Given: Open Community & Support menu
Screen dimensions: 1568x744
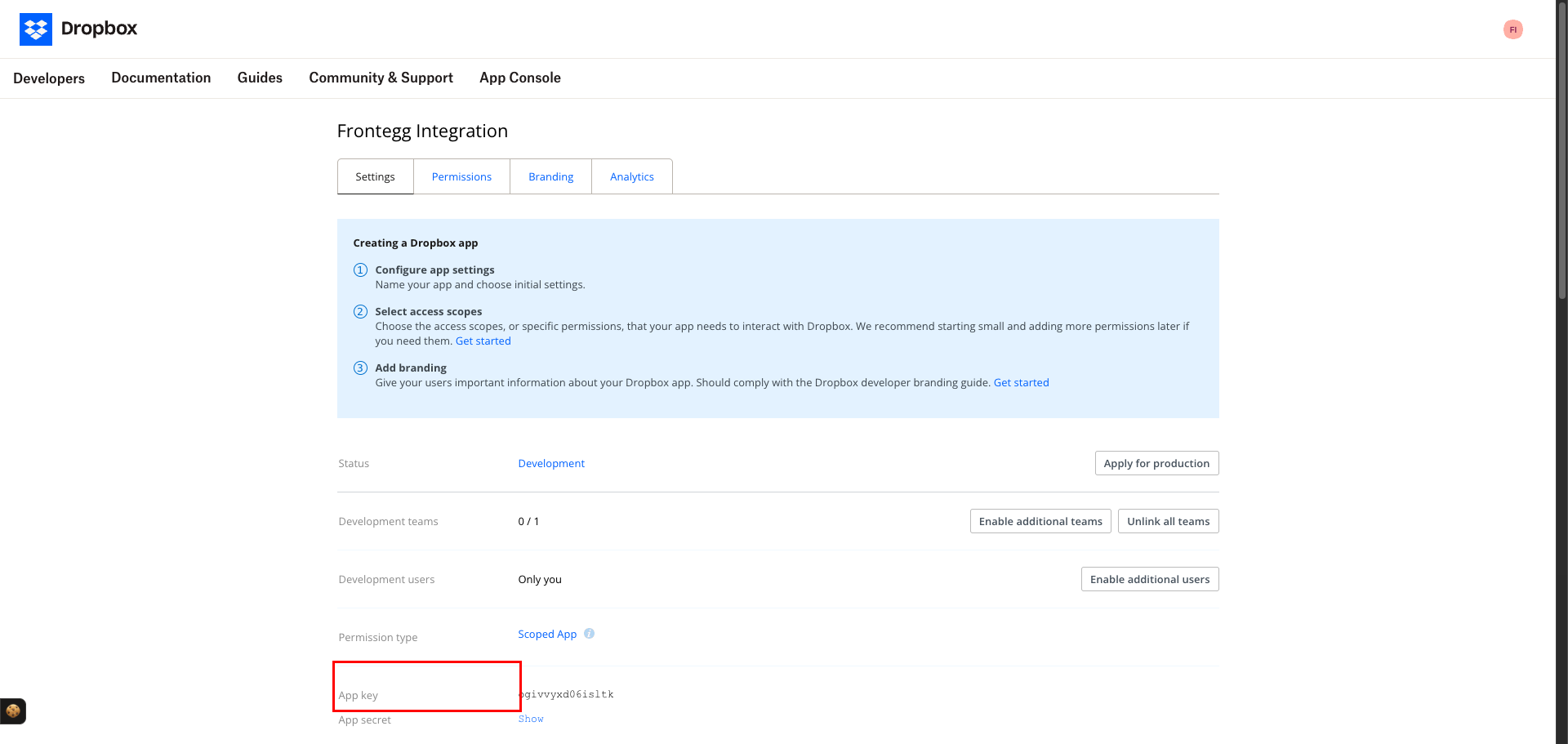Looking at the screenshot, I should [x=381, y=78].
